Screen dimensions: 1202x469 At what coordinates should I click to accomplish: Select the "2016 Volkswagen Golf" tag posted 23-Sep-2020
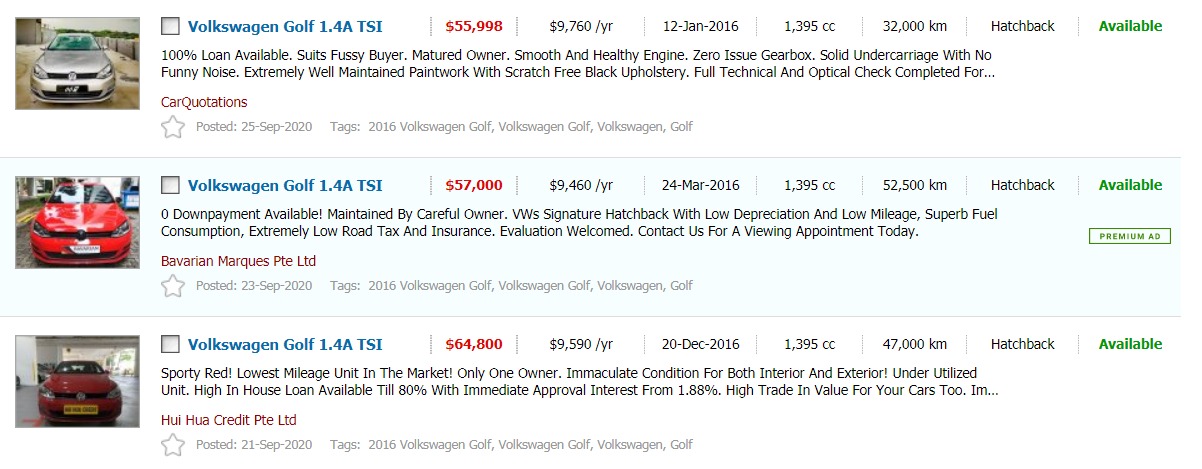pos(429,286)
